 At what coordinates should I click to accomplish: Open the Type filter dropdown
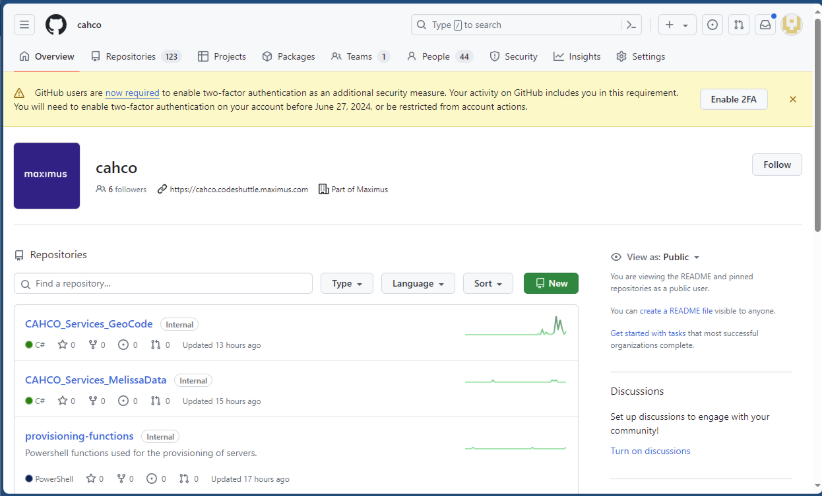tap(347, 284)
